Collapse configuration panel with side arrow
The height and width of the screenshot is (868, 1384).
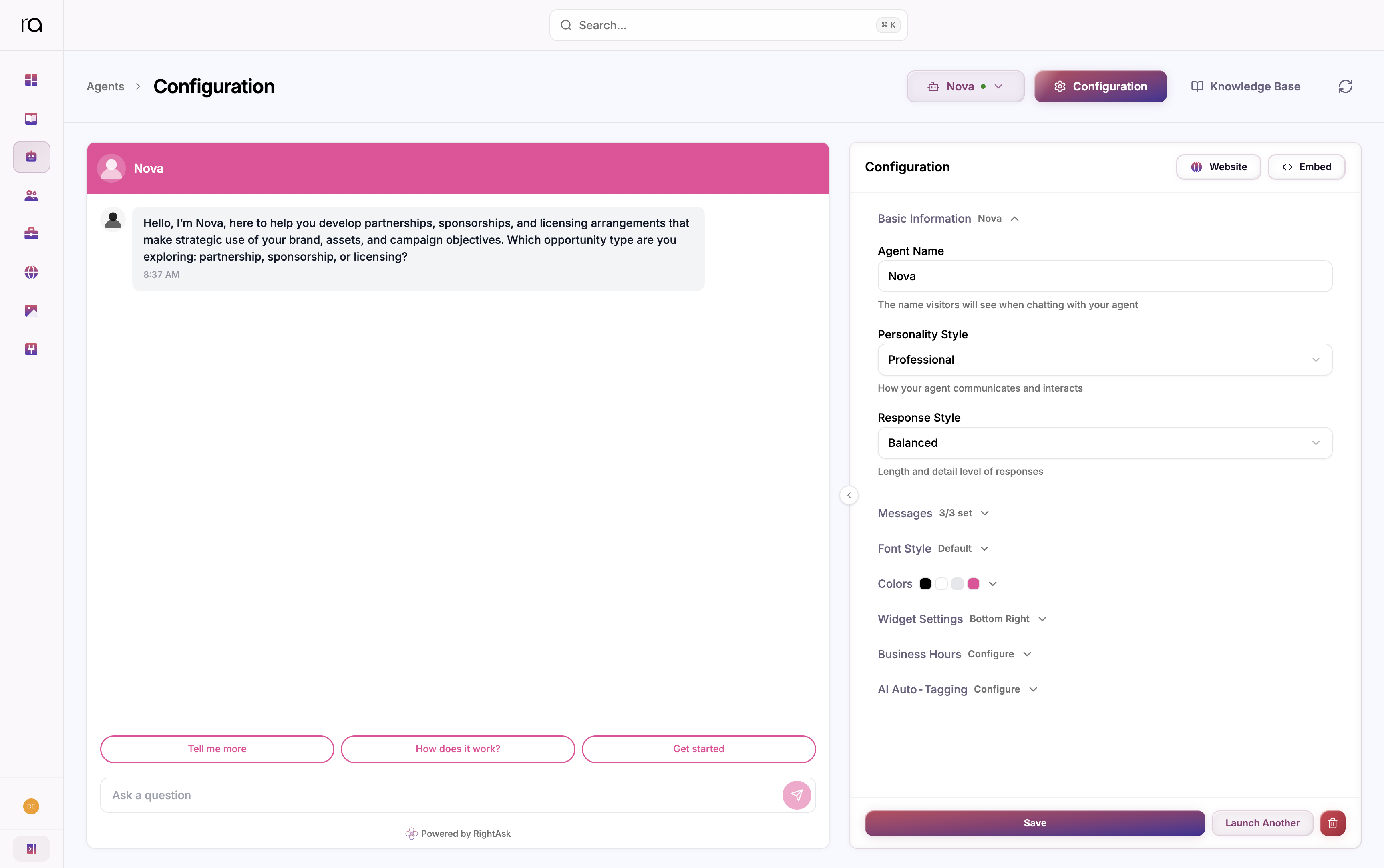849,495
